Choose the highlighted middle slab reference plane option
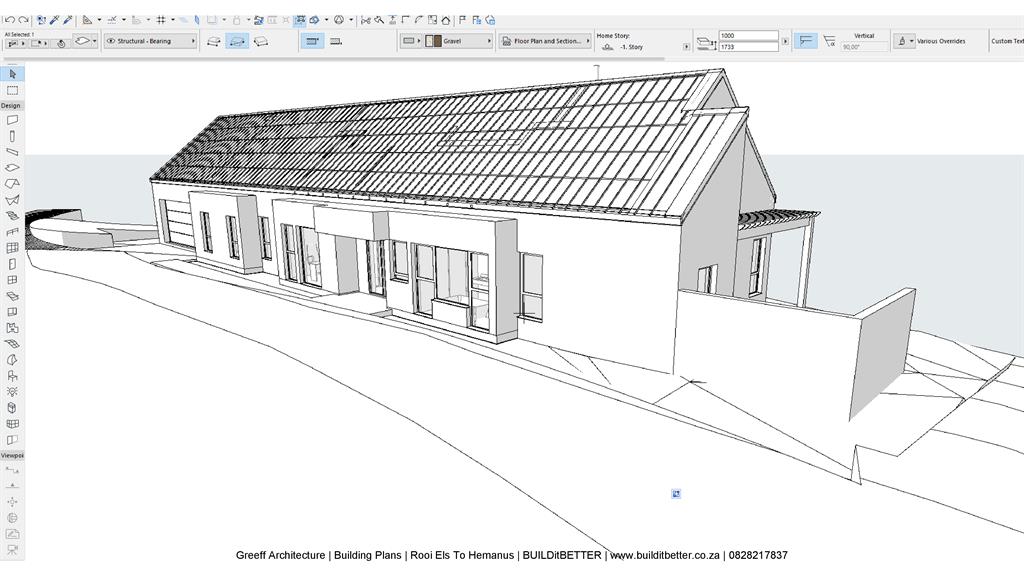Viewport: 1024px width, 576px height. point(237,41)
